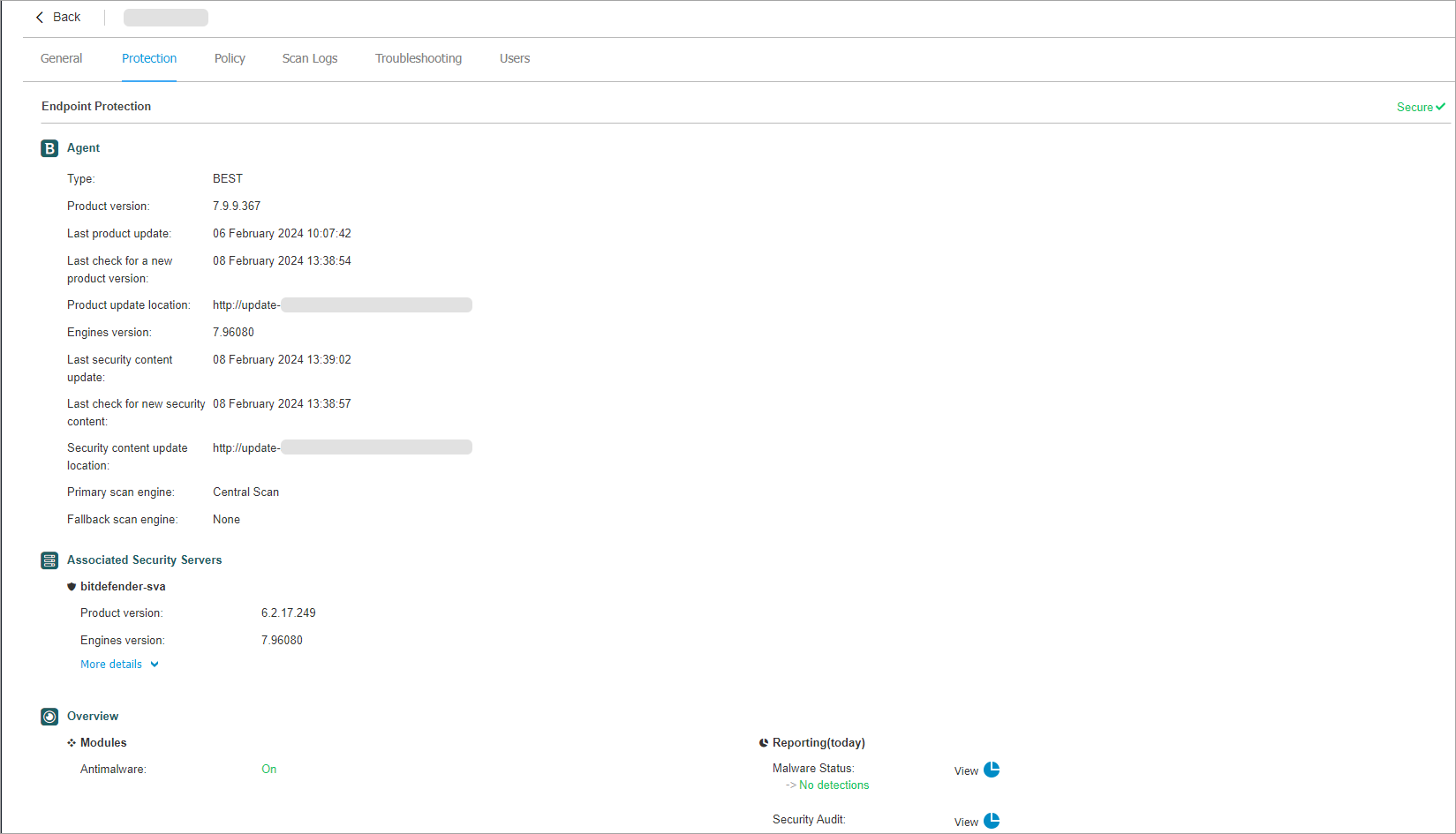The width and height of the screenshot is (1456, 834).
Task: Open the No detections link
Action: 833,785
